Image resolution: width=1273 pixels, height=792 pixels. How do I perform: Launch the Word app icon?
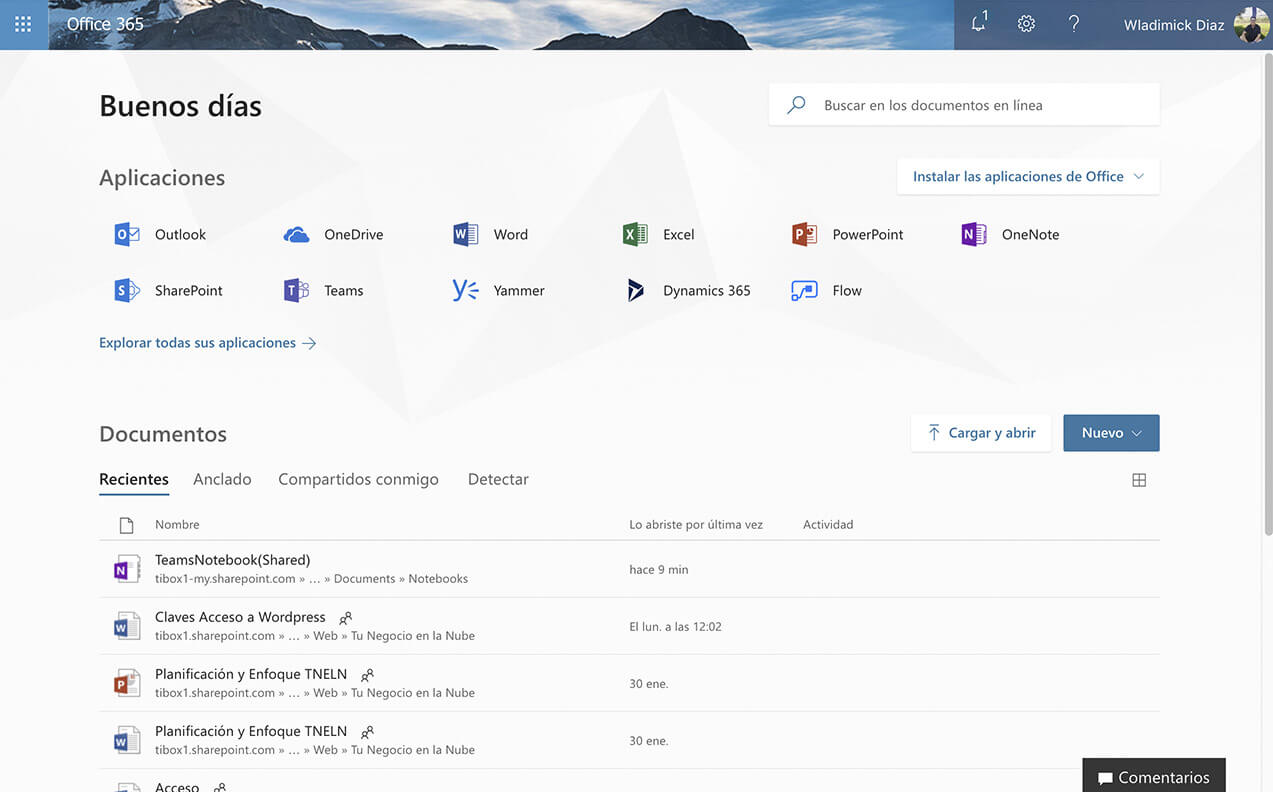coord(465,234)
